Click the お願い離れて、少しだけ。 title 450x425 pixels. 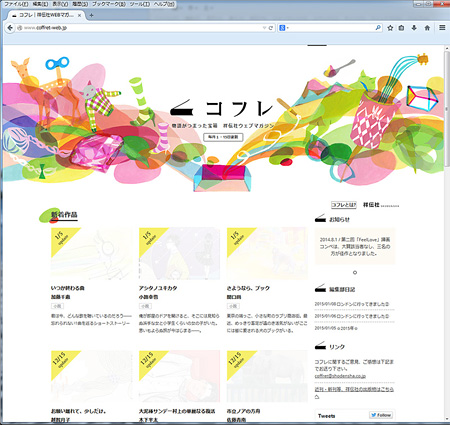(79, 411)
